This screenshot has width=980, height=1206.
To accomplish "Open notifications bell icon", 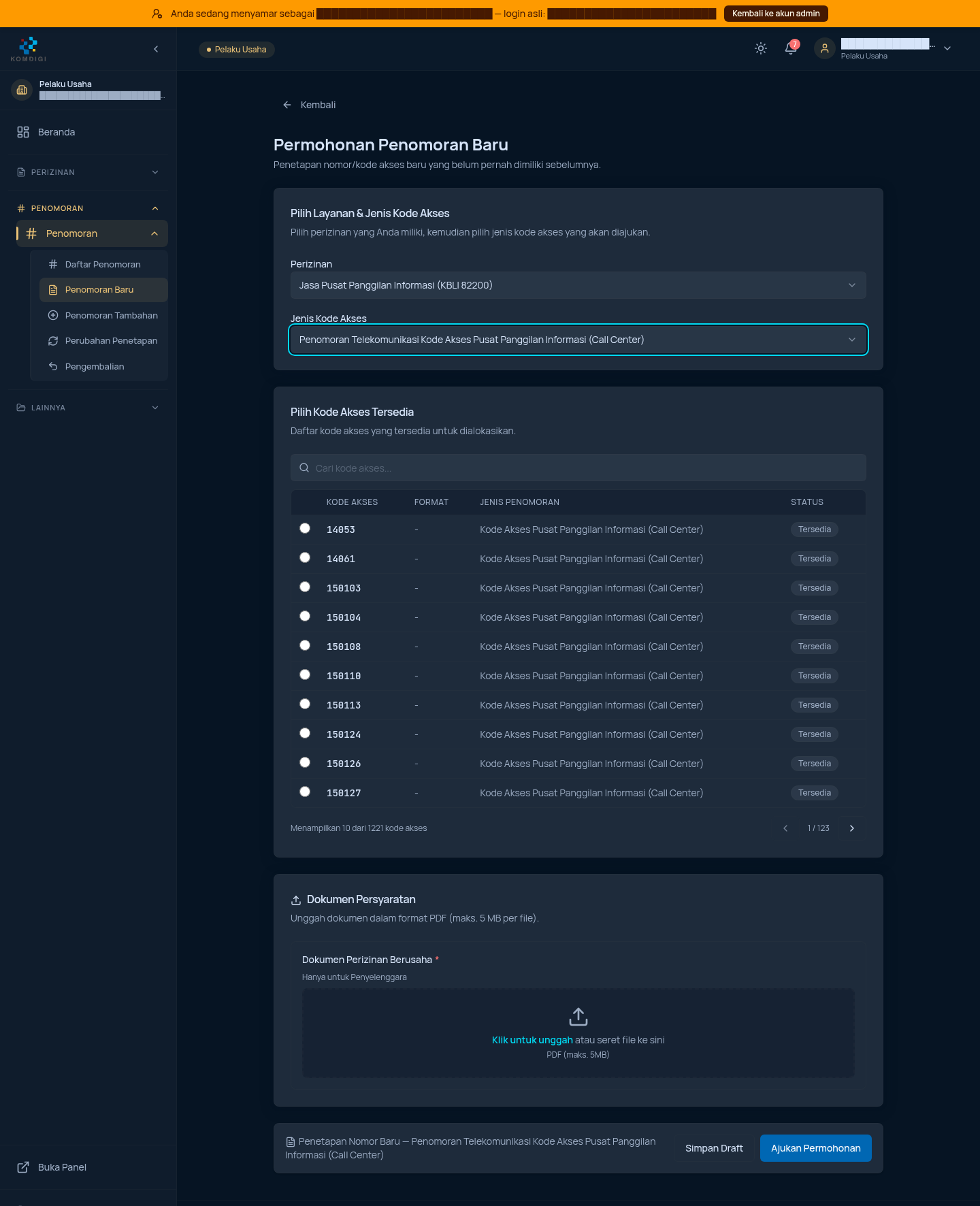I will [x=791, y=48].
